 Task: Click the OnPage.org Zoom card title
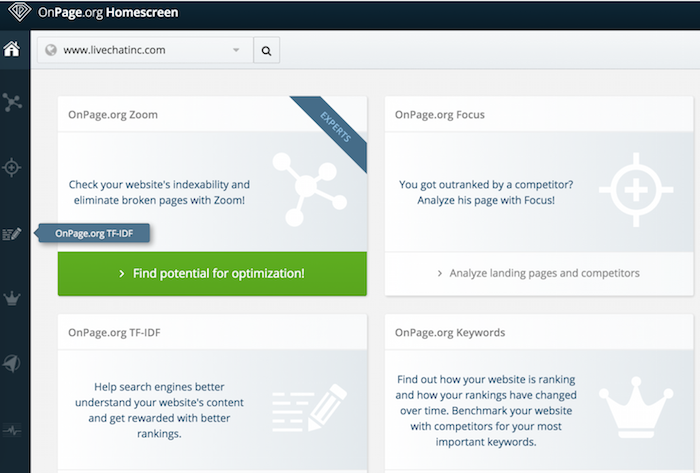click(x=113, y=115)
